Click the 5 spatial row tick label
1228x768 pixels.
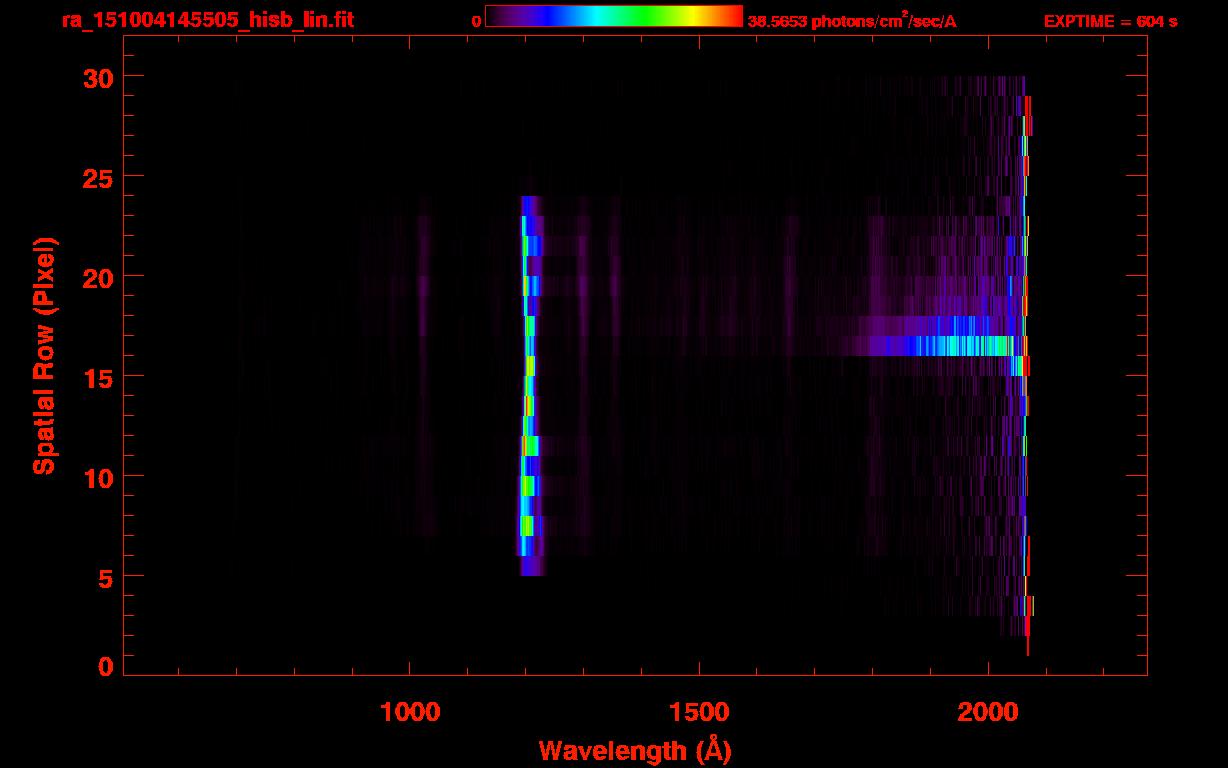[106, 577]
